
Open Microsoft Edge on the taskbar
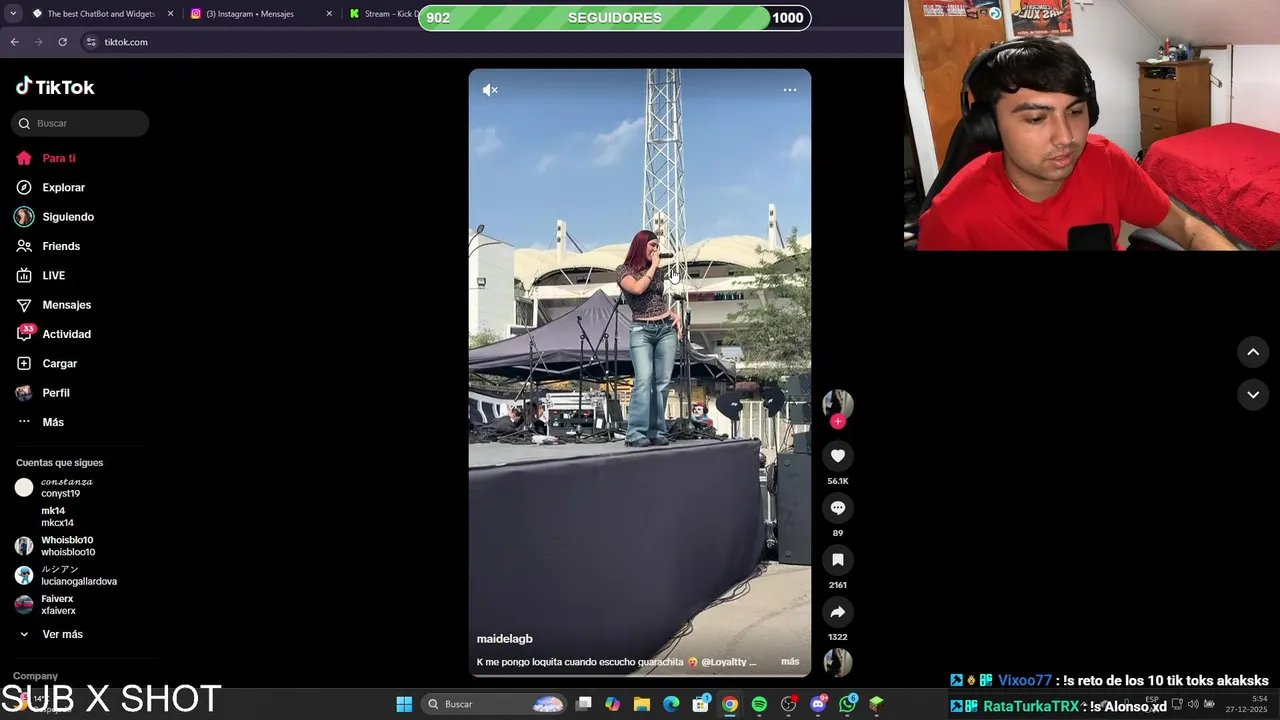pos(671,704)
